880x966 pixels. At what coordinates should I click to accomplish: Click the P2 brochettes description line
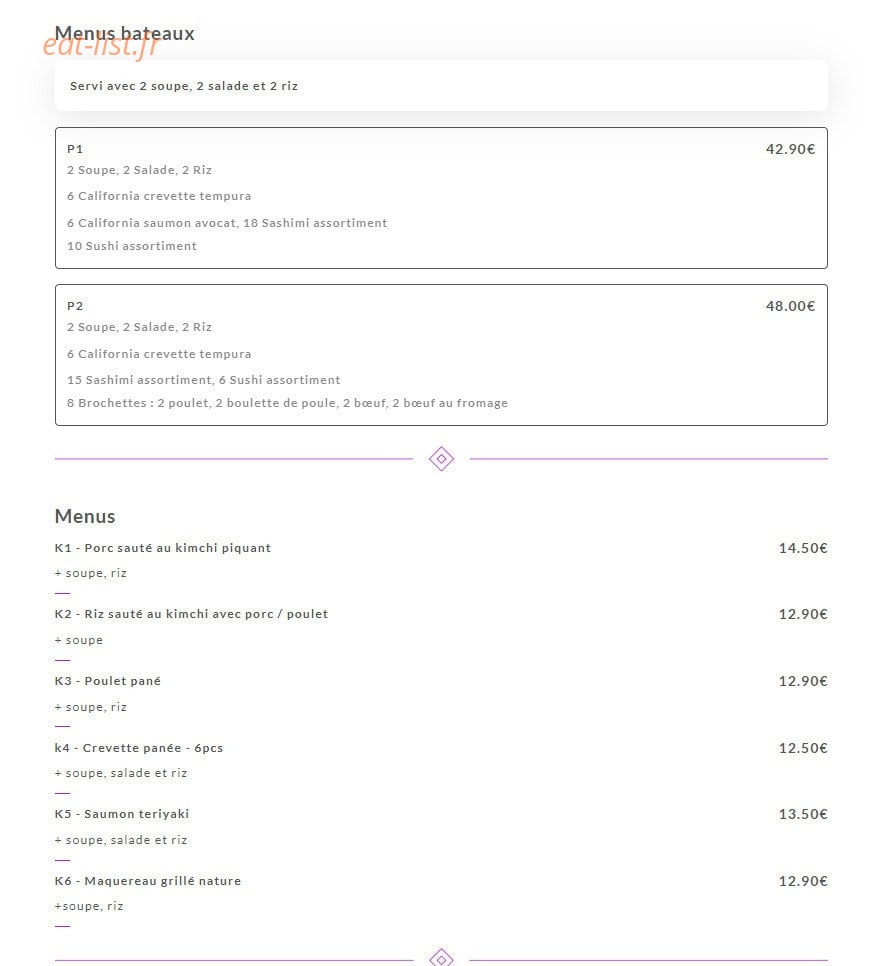click(287, 403)
